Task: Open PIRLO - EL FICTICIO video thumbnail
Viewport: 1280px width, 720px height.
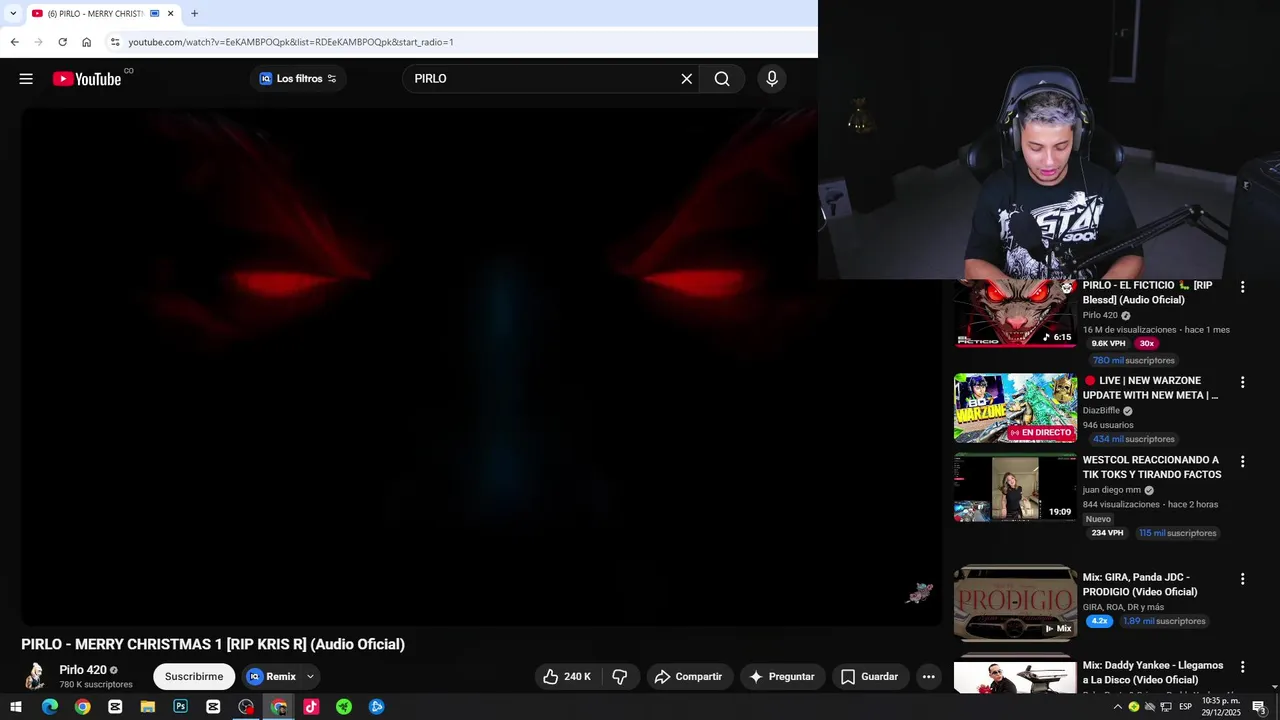Action: coord(1015,313)
